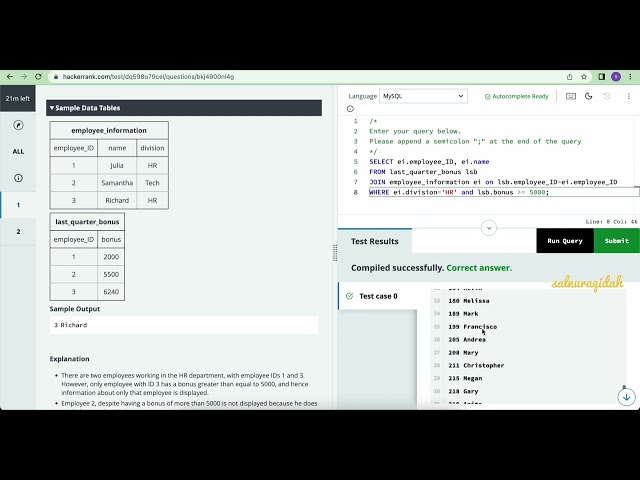Click the keyboard shortcuts icon in the editor toolbar

click(x=571, y=96)
